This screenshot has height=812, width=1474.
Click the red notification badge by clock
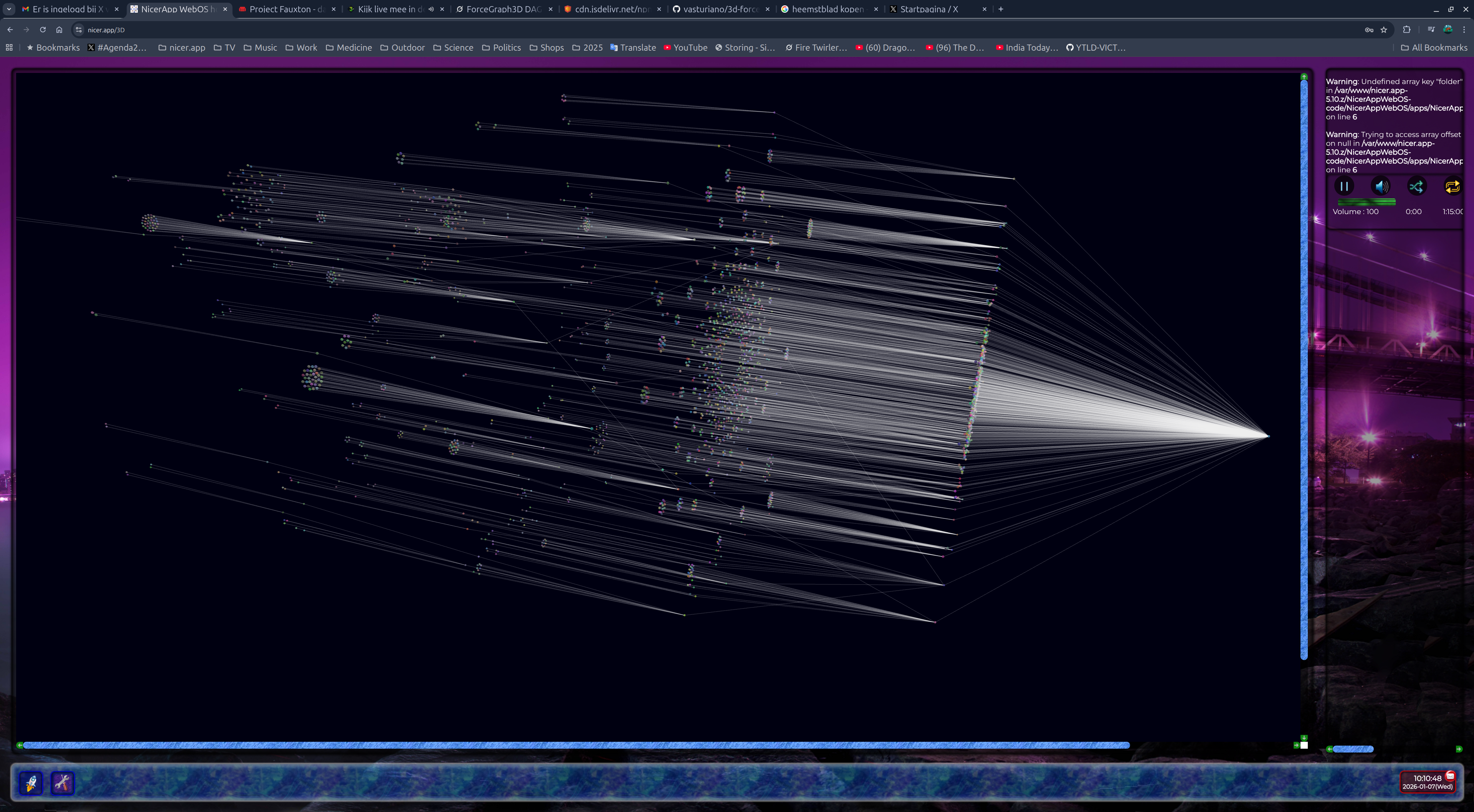(x=1450, y=776)
